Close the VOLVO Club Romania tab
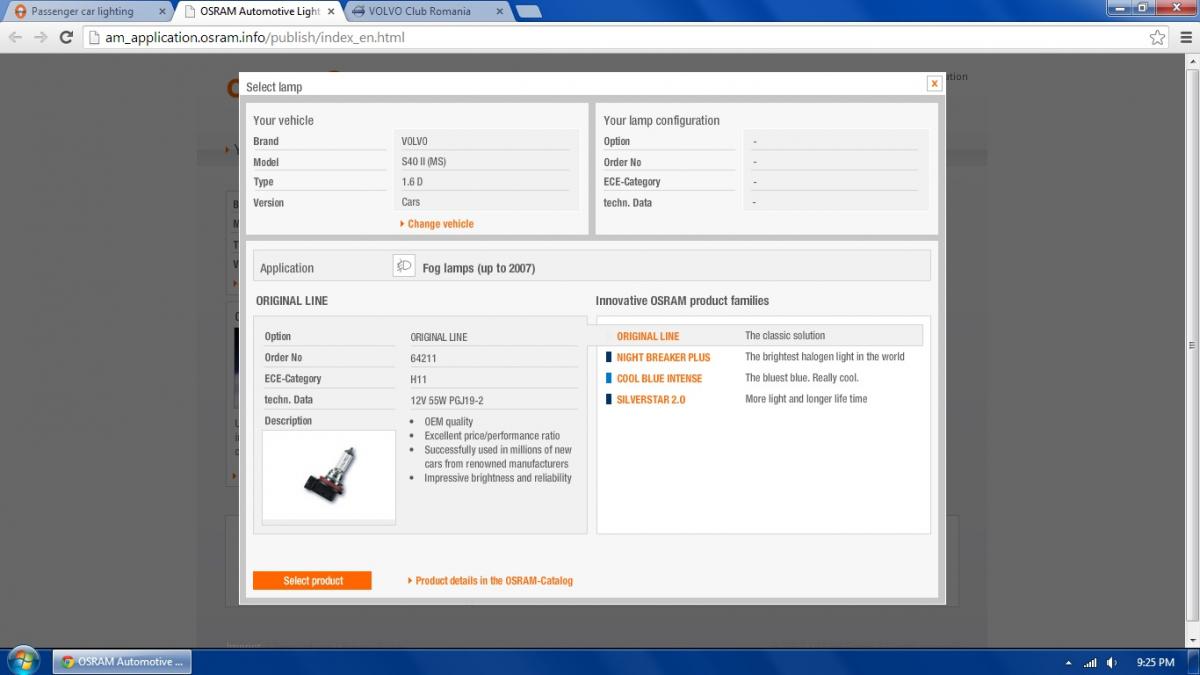The image size is (1200, 675). (498, 12)
